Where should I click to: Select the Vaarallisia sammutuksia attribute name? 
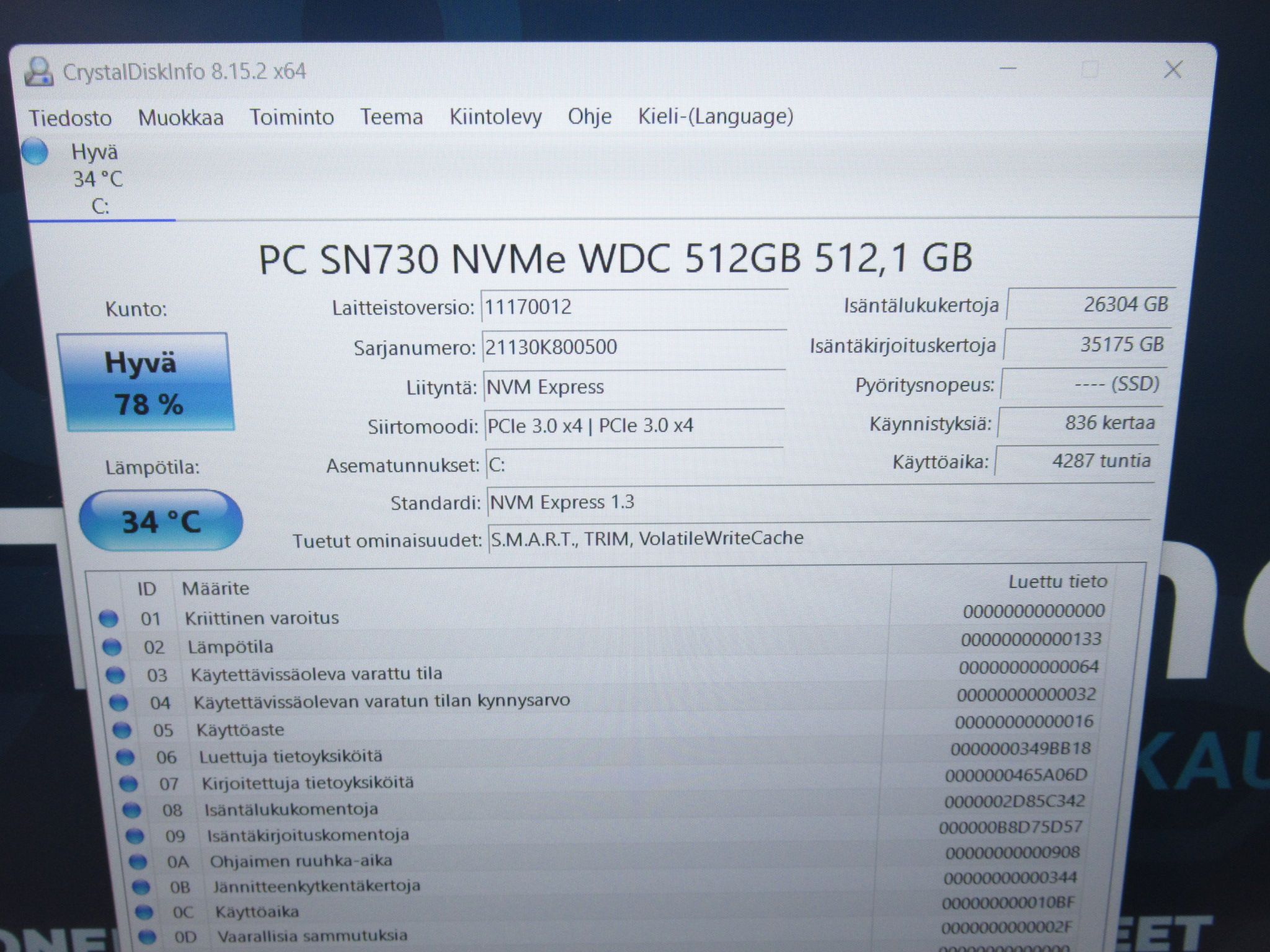pyautogui.click(x=312, y=935)
